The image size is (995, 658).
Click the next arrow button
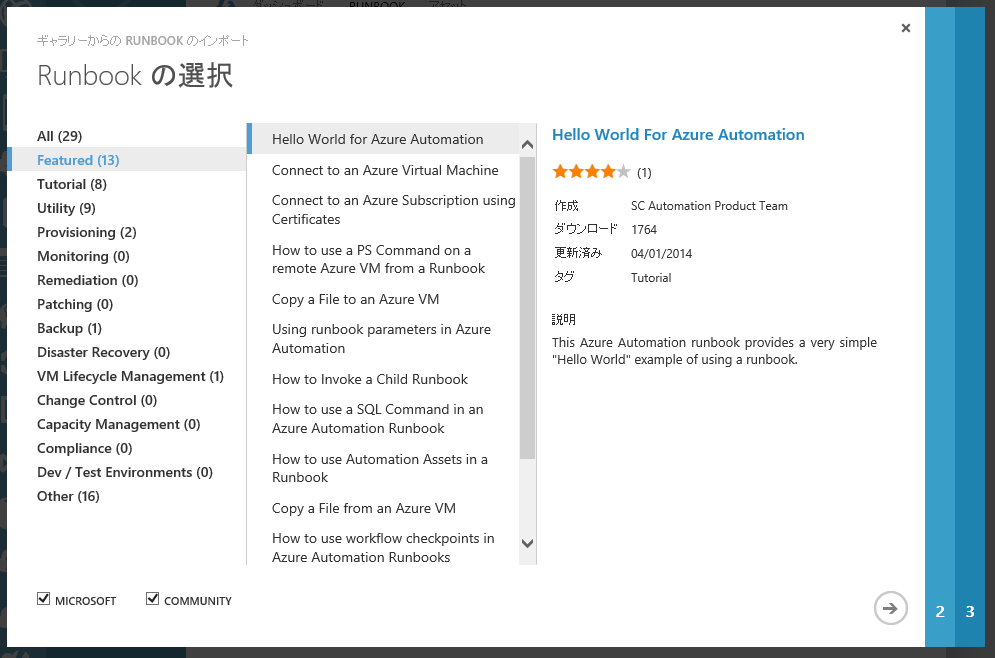point(890,607)
